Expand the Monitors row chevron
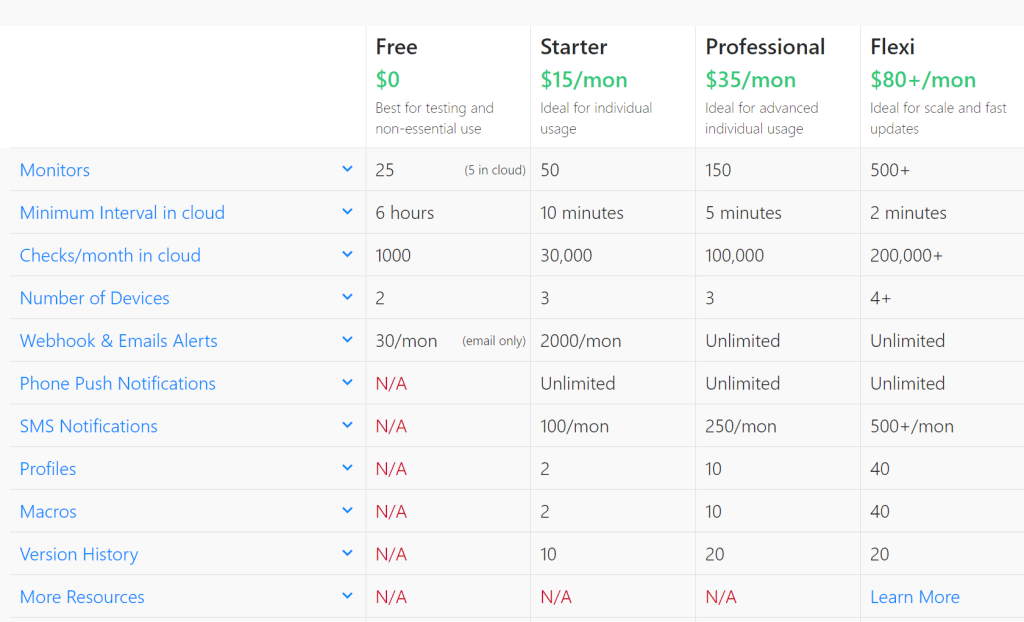This screenshot has width=1024, height=622. coord(347,169)
